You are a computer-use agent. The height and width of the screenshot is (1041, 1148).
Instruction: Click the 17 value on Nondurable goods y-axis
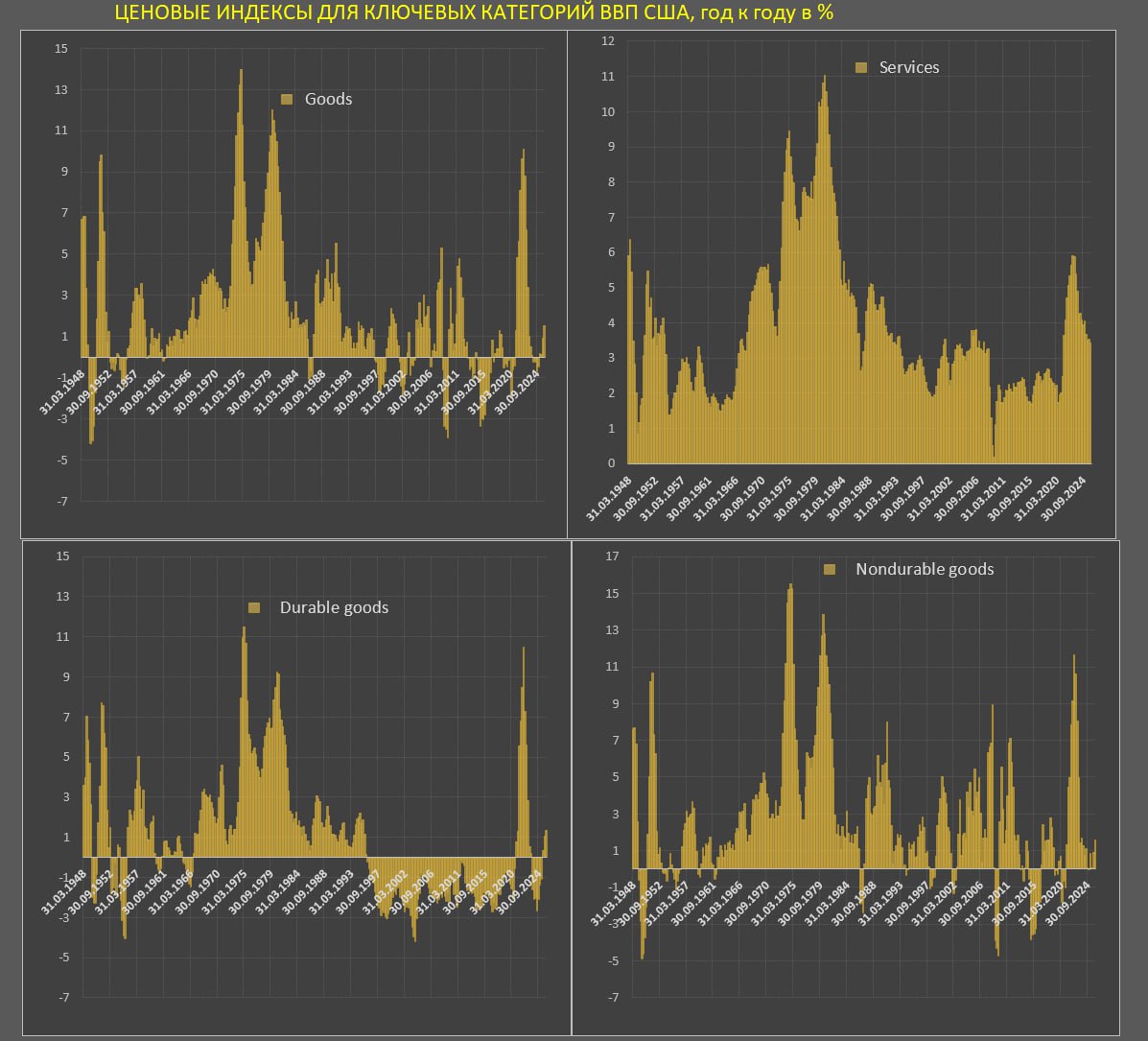pos(612,556)
